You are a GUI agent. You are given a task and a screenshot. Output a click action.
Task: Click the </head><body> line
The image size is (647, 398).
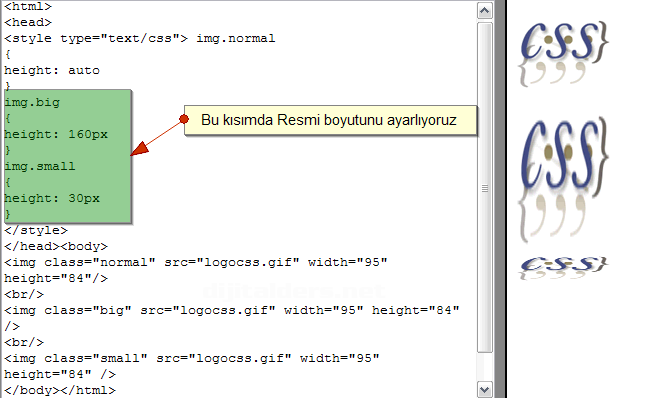56,246
